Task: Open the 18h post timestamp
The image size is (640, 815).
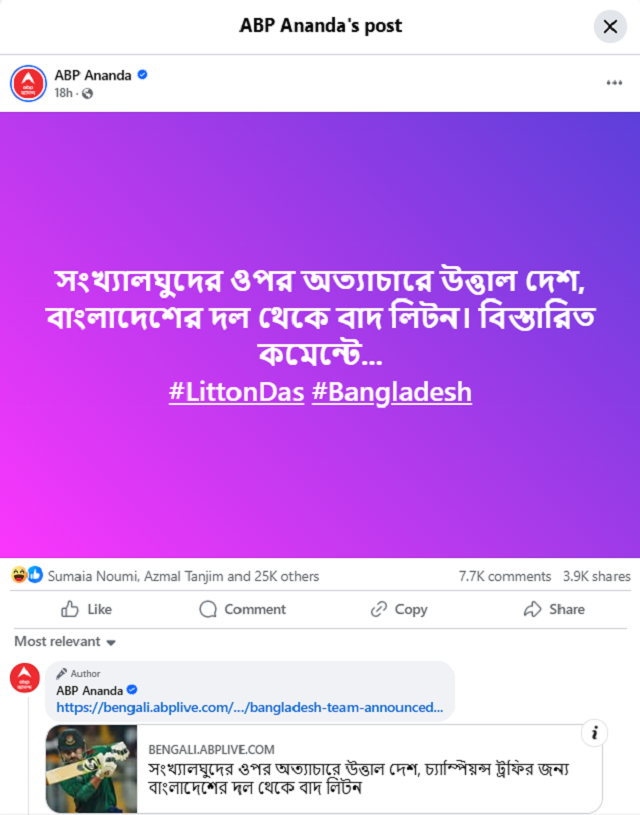Action: coord(63,93)
